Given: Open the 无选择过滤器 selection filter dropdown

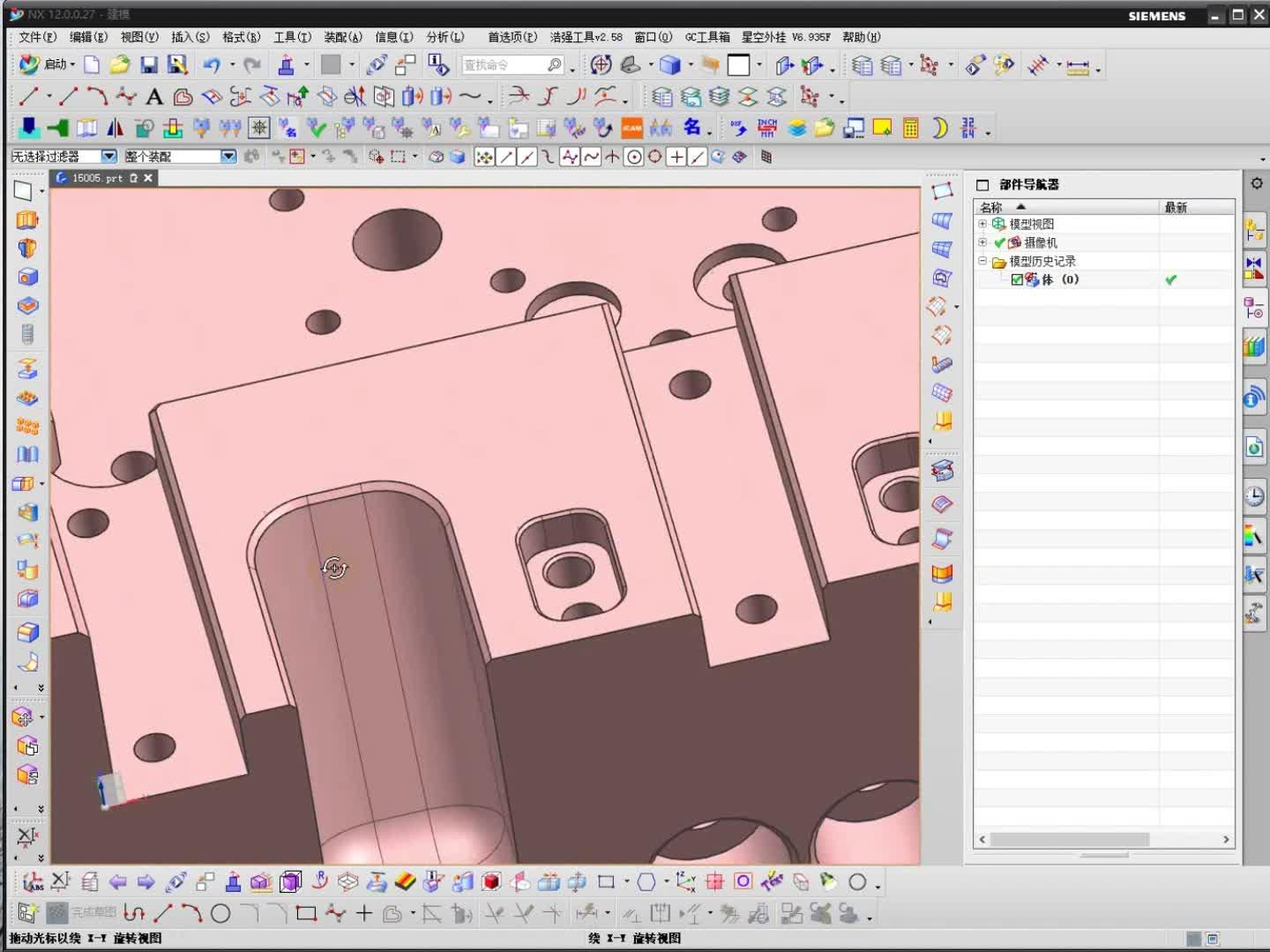Looking at the screenshot, I should tap(108, 156).
